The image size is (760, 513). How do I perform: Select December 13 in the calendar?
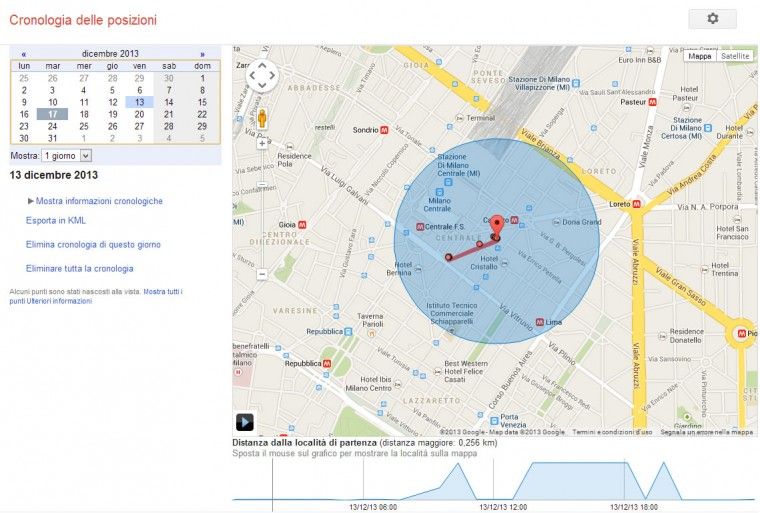click(140, 102)
